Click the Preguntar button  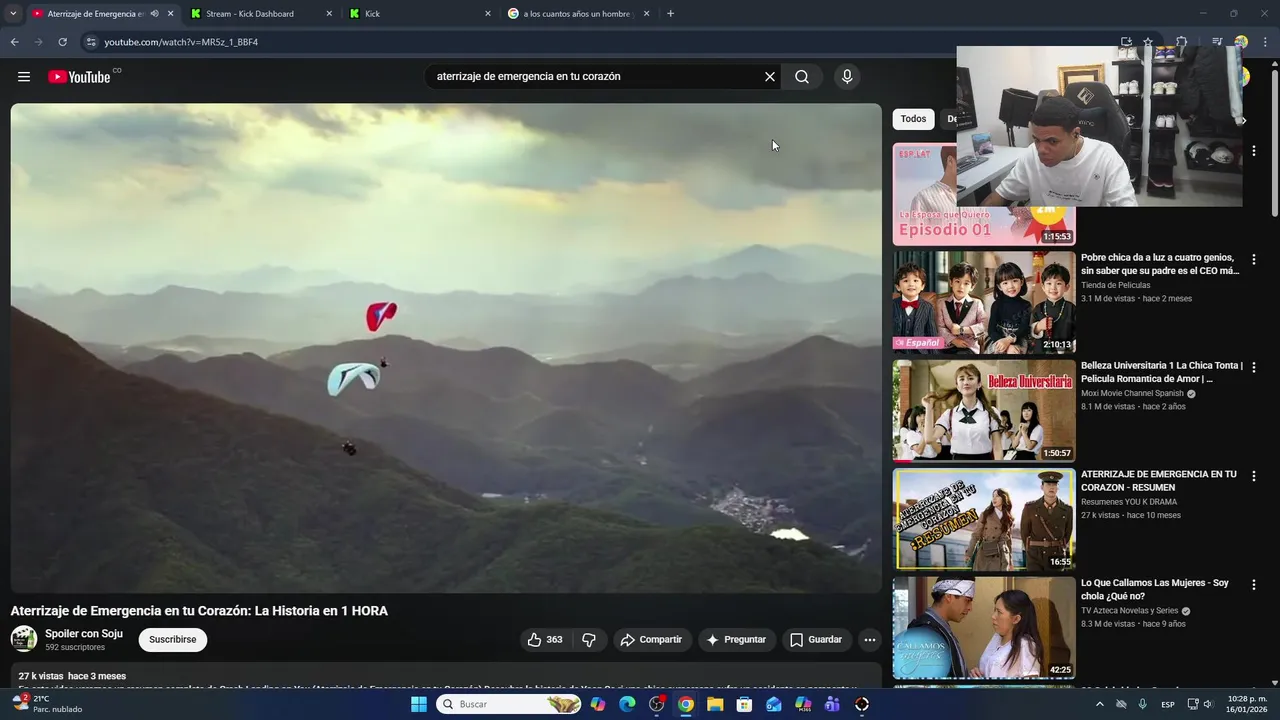736,640
